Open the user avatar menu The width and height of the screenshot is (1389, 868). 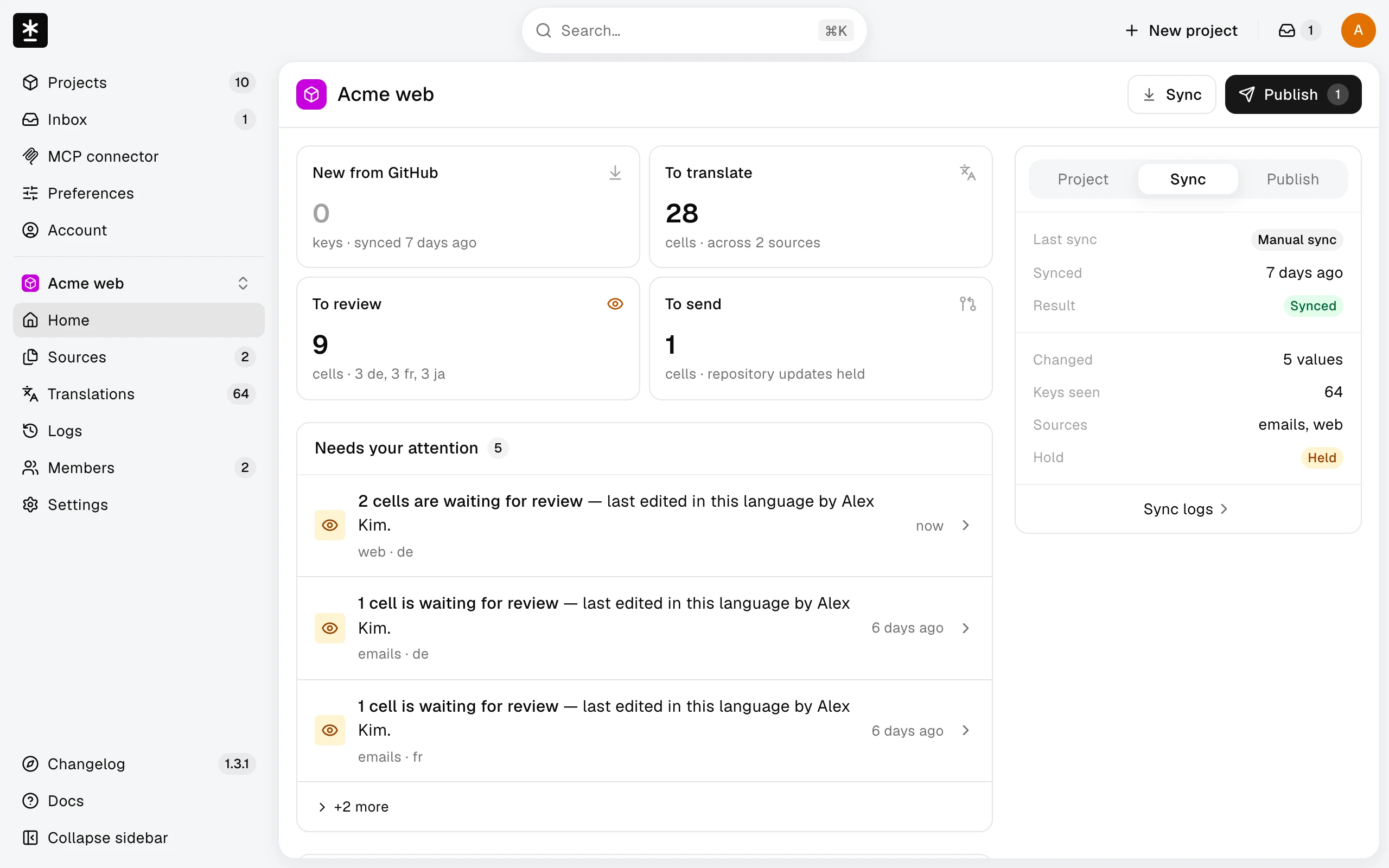click(x=1358, y=30)
